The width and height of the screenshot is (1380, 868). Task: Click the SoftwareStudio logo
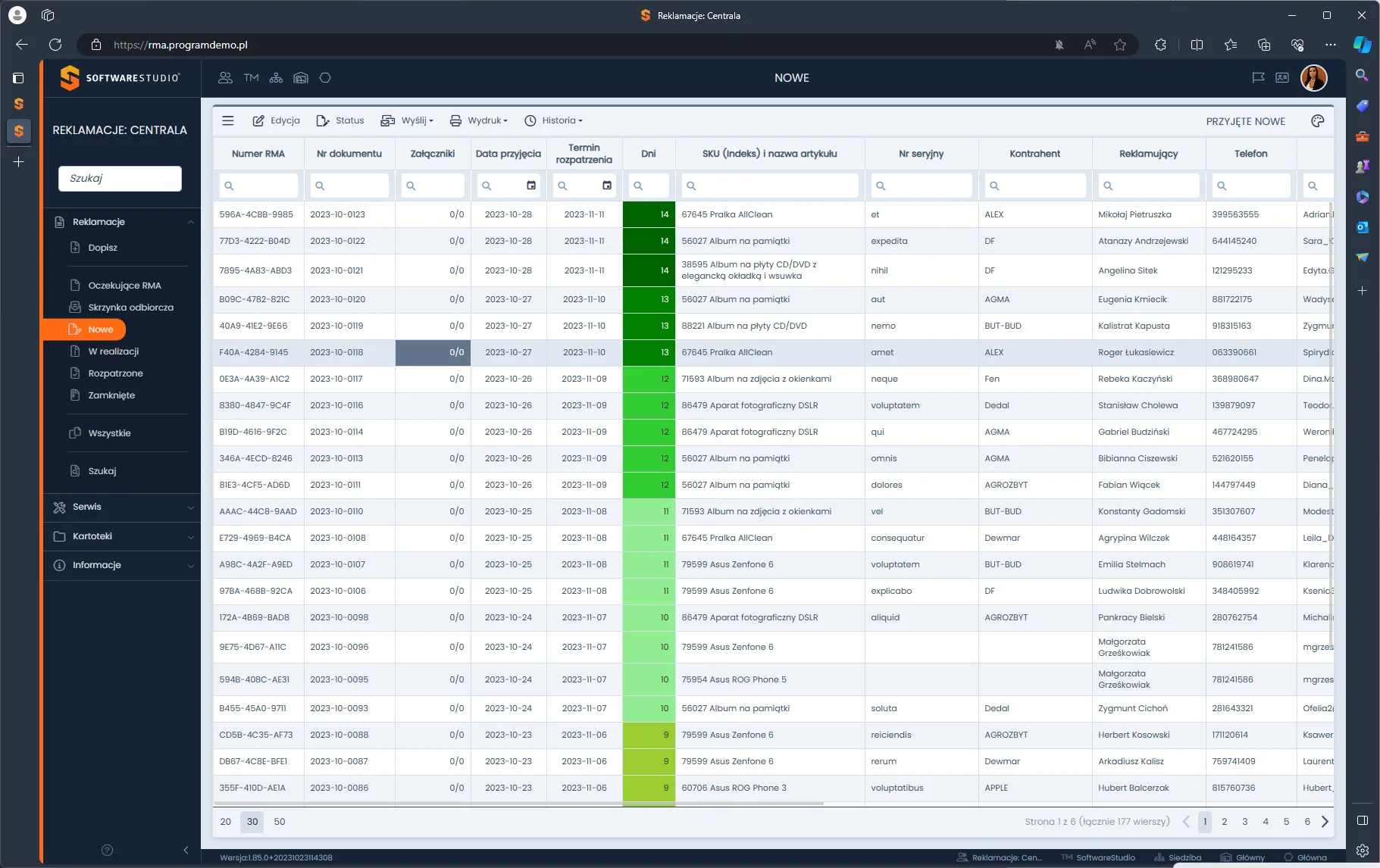pos(120,77)
